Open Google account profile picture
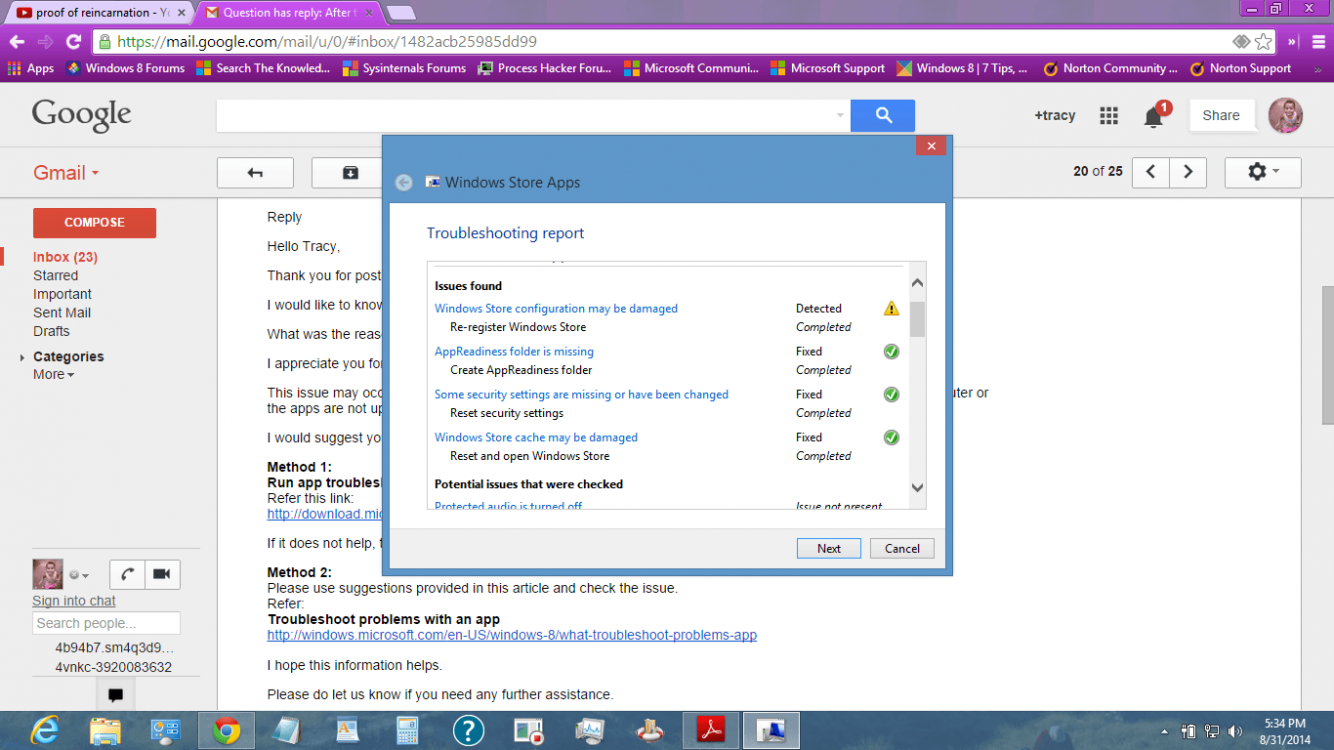Viewport: 1334px width, 750px height. [1285, 115]
